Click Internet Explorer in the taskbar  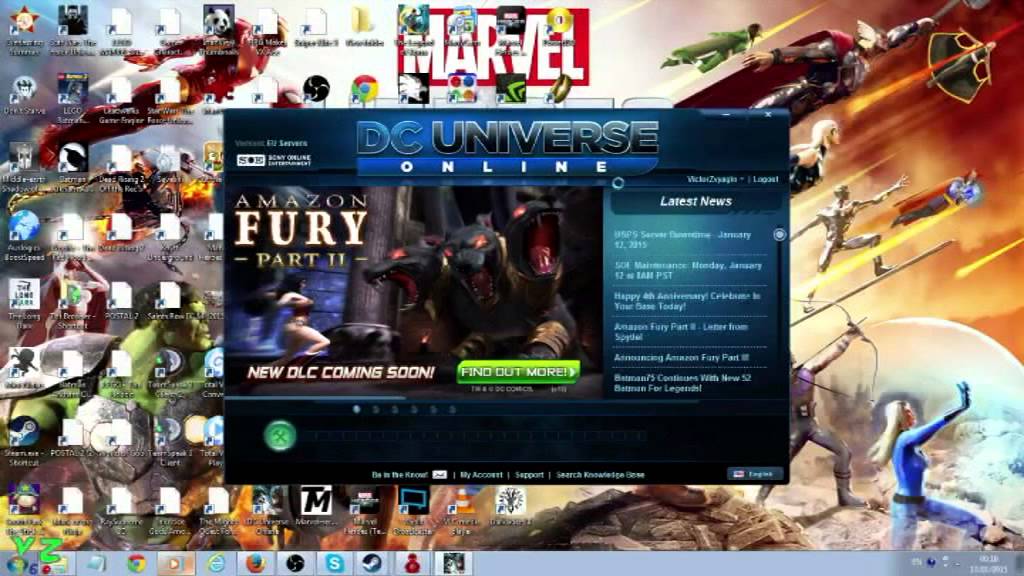(x=216, y=563)
